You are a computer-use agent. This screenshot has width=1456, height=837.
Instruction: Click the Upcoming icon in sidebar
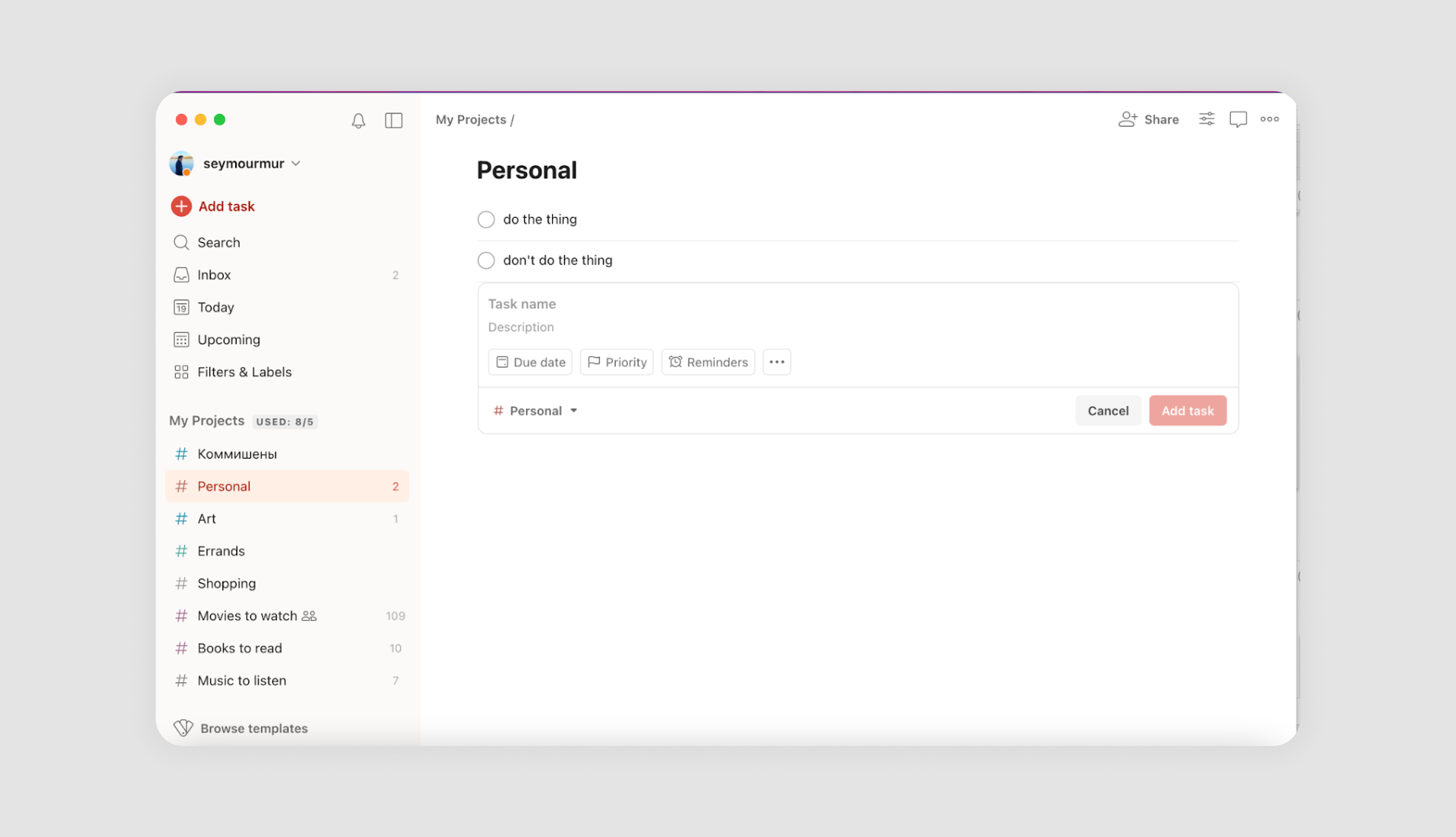pyautogui.click(x=181, y=339)
